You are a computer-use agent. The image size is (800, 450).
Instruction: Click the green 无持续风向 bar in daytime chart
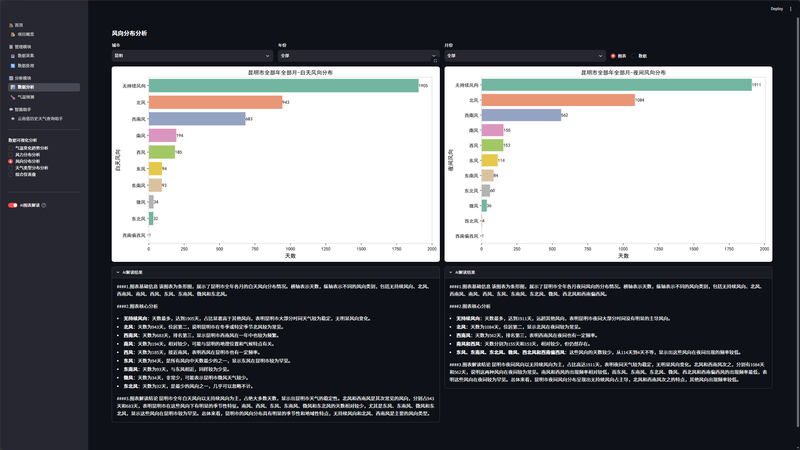pyautogui.click(x=283, y=86)
